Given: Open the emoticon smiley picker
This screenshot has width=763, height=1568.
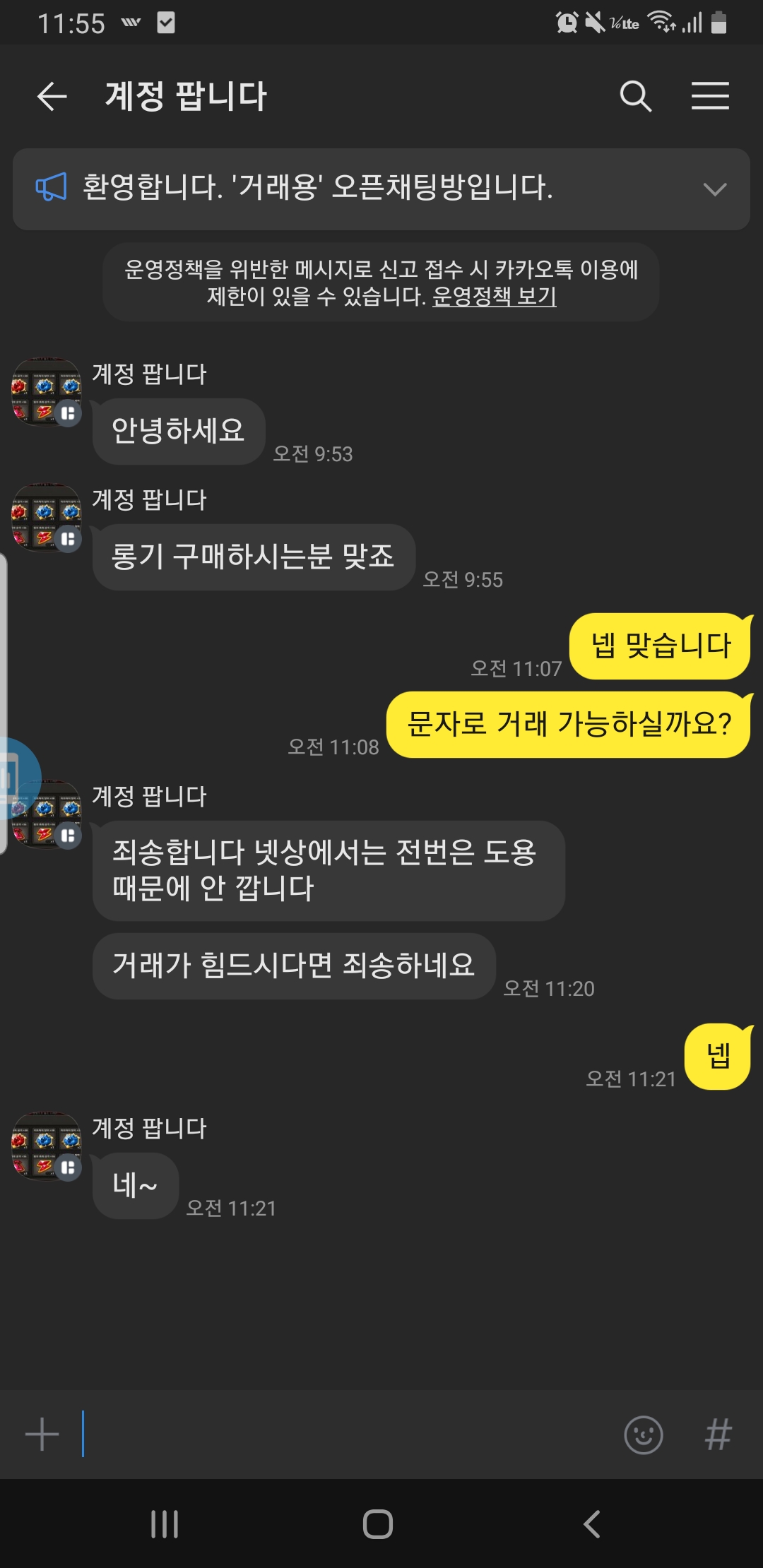Looking at the screenshot, I should (x=644, y=1435).
